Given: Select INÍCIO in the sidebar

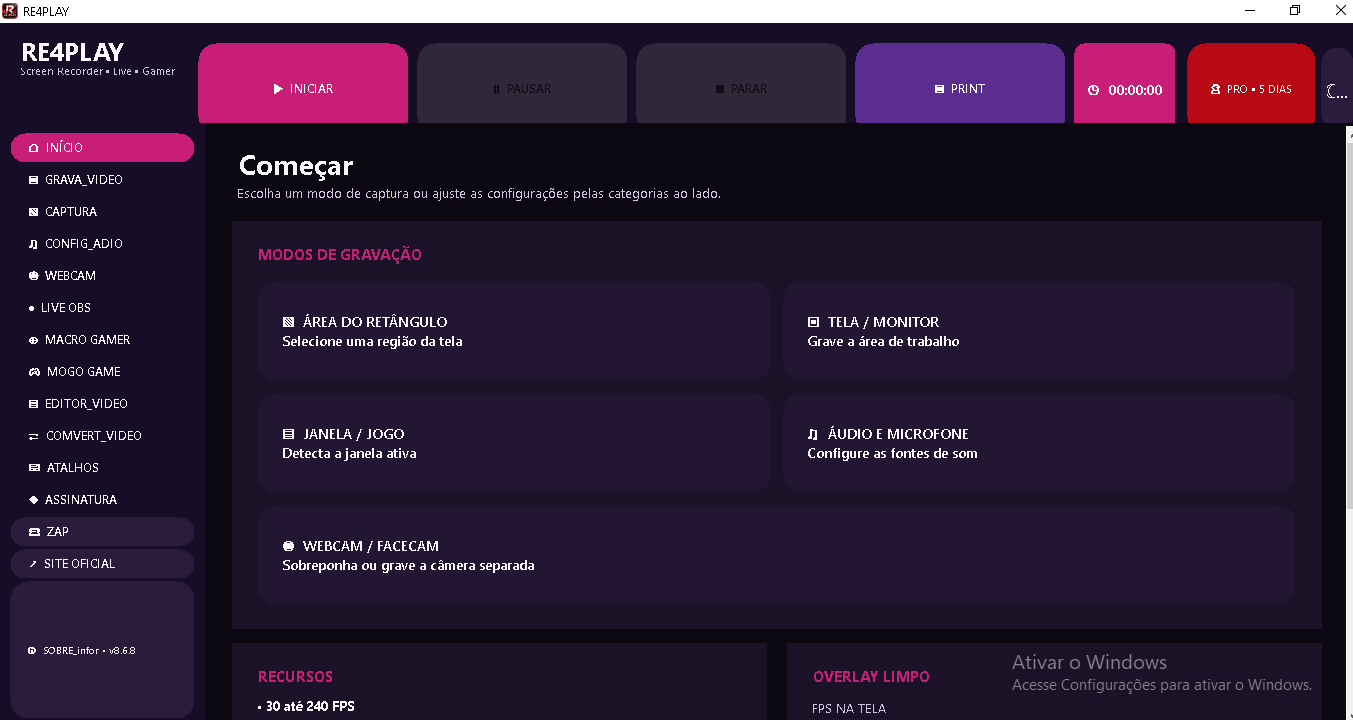Looking at the screenshot, I should (x=102, y=148).
